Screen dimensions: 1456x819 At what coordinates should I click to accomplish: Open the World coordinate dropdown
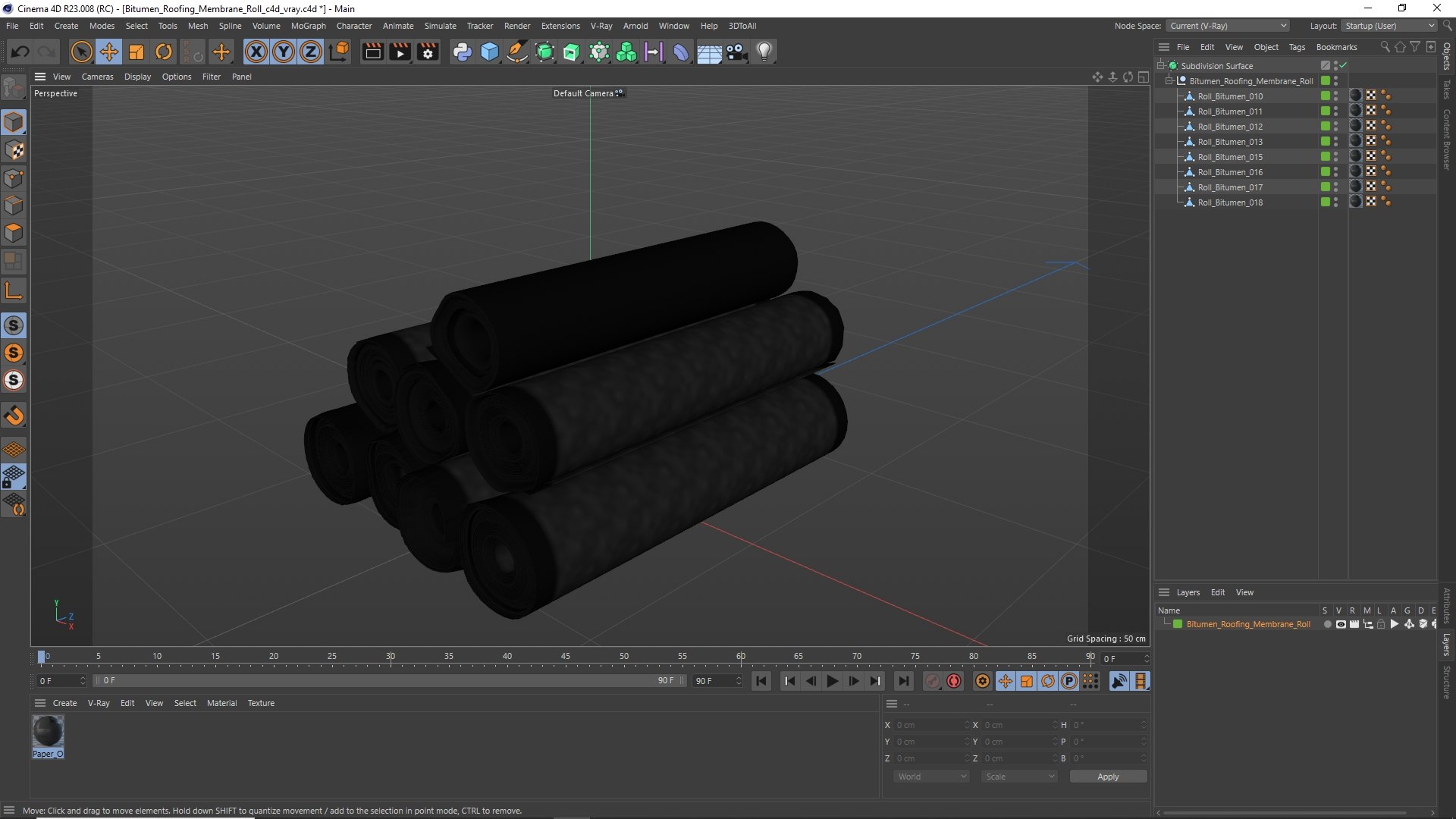pos(931,777)
